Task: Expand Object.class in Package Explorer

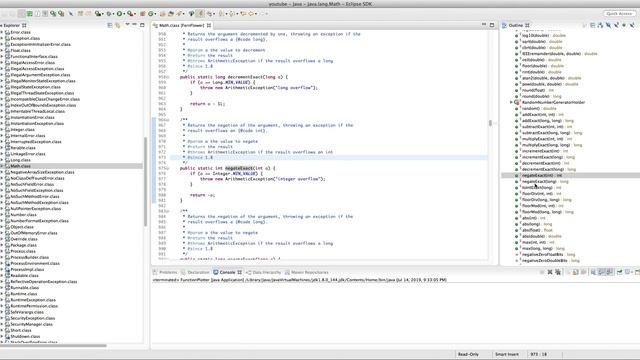Action: (x=2, y=227)
